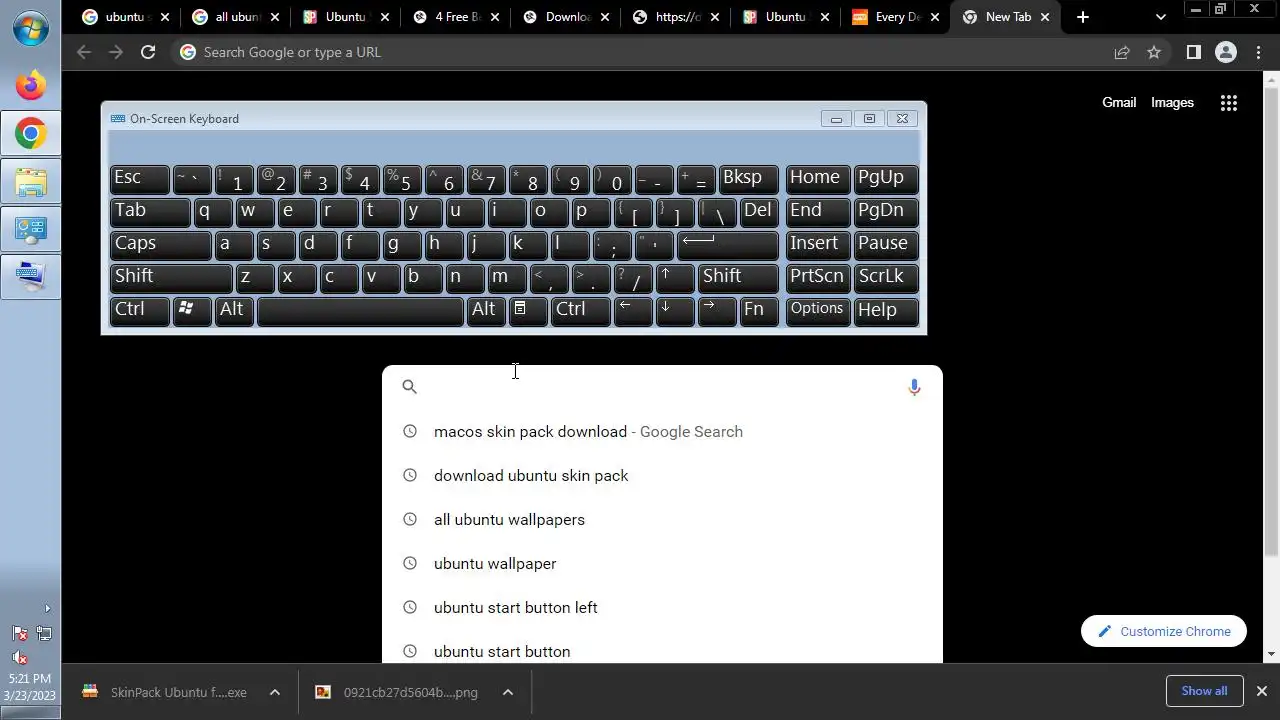Start voice search with microphone icon
Screen dimensions: 1280x720
[914, 387]
